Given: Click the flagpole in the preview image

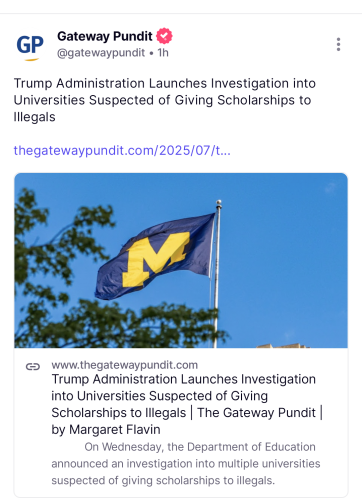Looking at the screenshot, I should point(217,273).
